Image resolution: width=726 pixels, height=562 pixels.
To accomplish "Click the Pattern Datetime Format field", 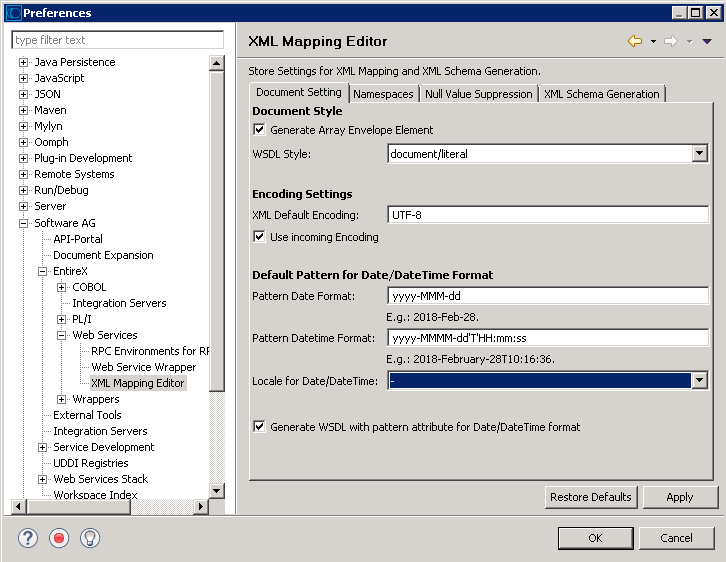I will click(x=548, y=338).
